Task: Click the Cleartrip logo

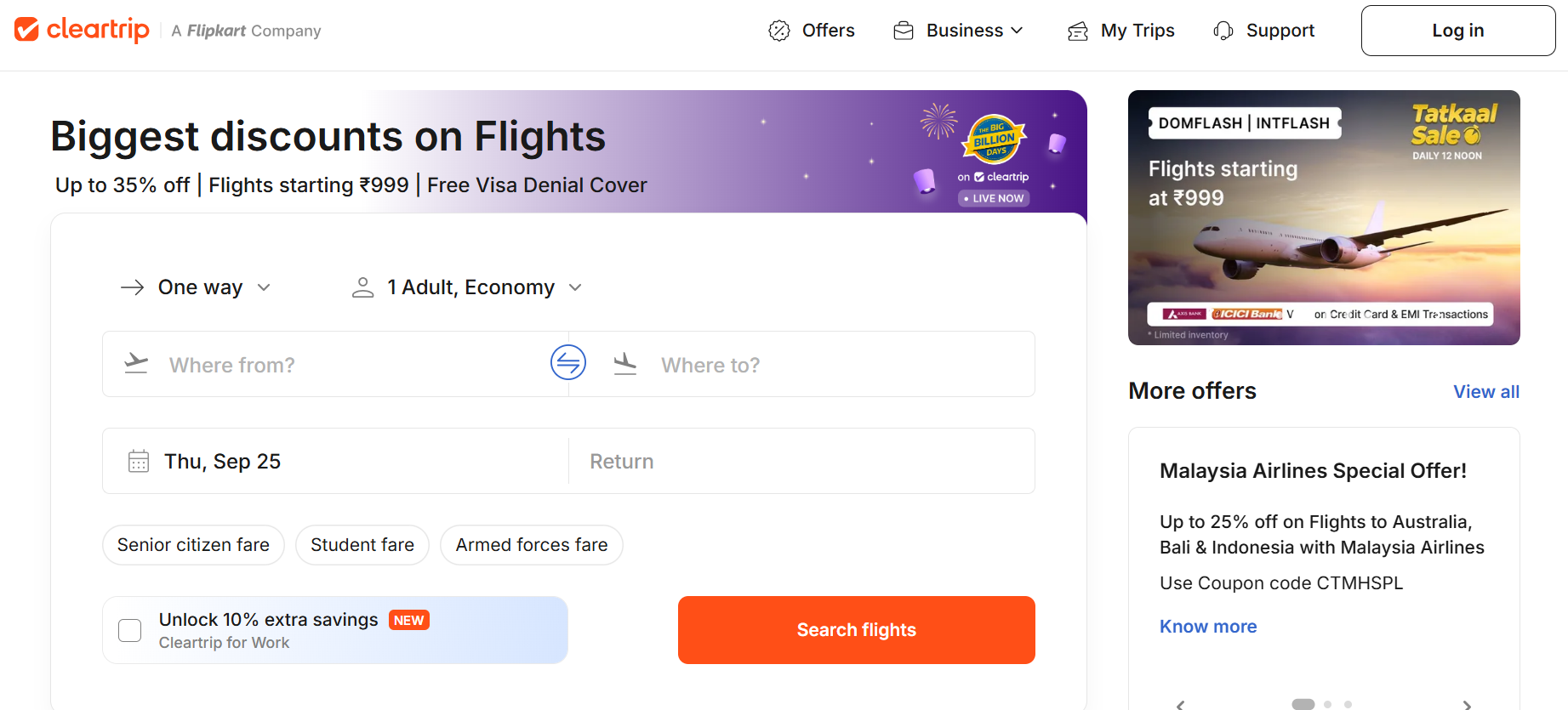Action: (x=82, y=30)
